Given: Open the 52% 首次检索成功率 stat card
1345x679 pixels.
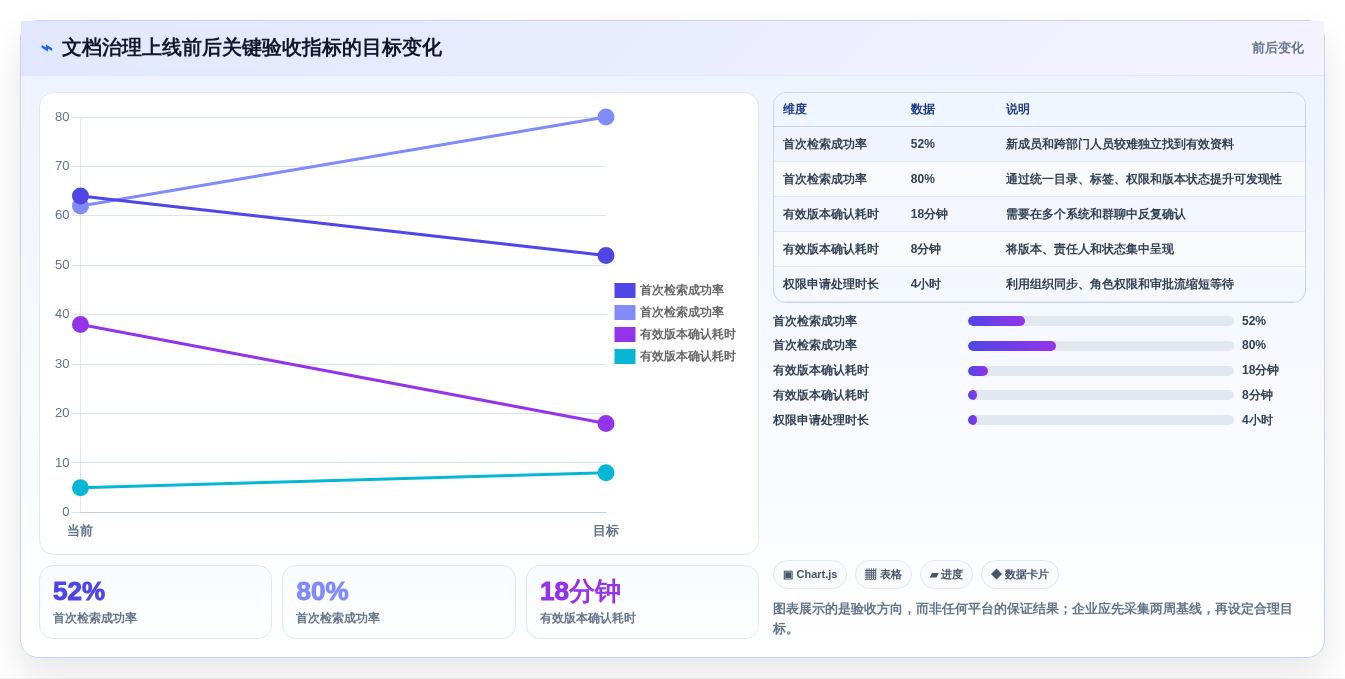Looking at the screenshot, I should point(156,602).
